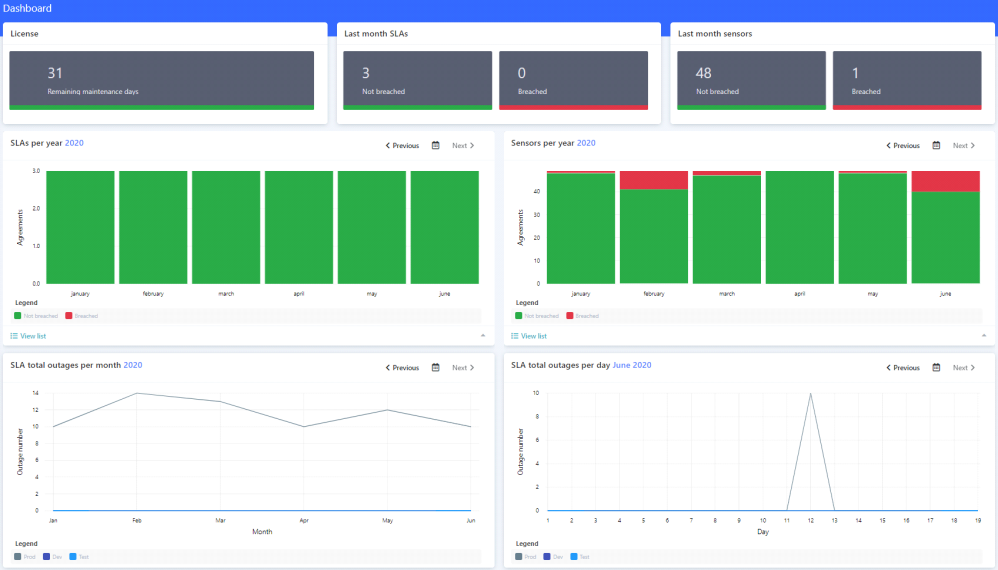Screen dimensions: 998x570
Task: Click the Last month SLAs heading
Action: (376, 34)
